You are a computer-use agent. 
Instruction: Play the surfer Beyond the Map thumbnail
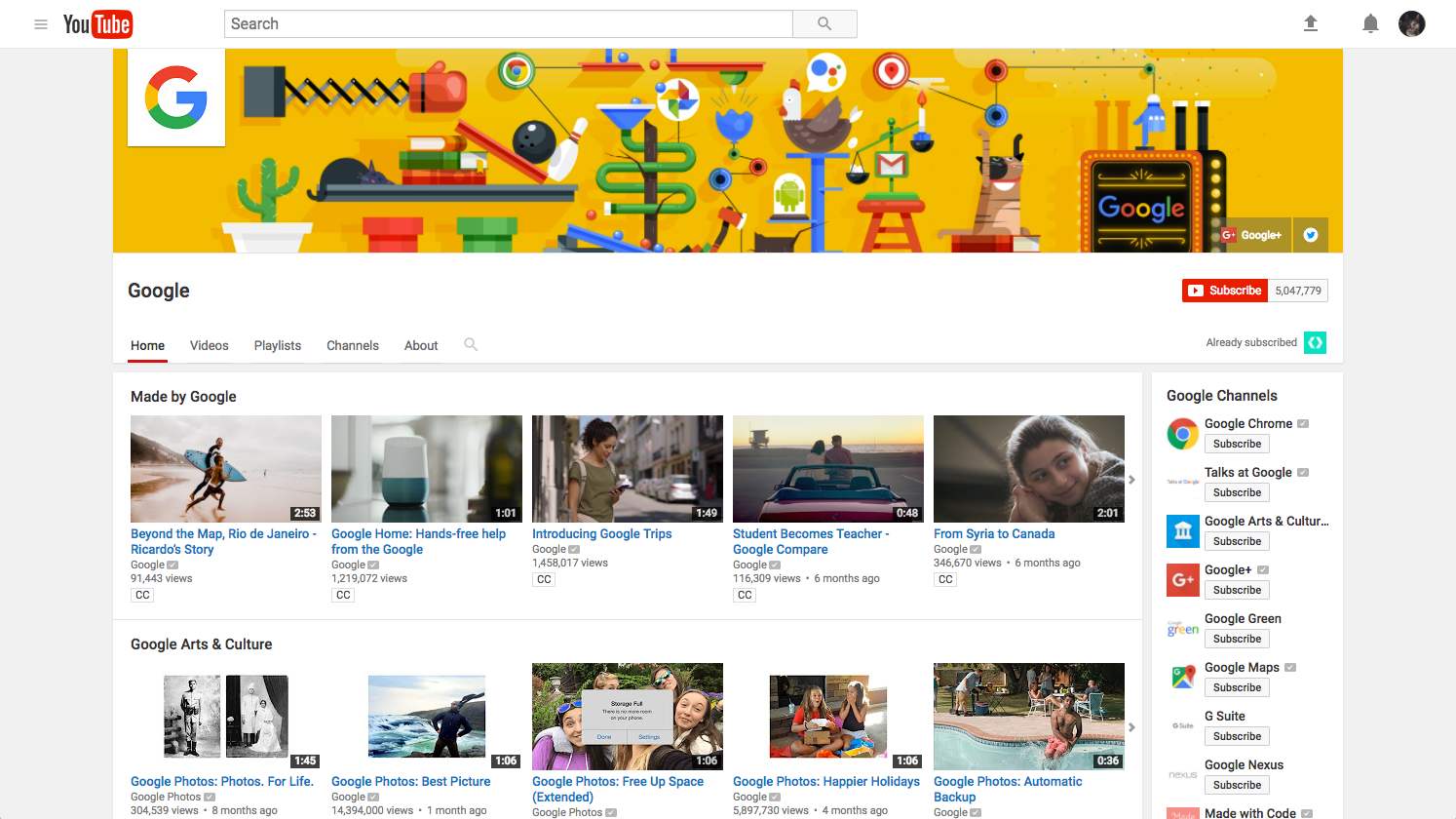(x=226, y=469)
